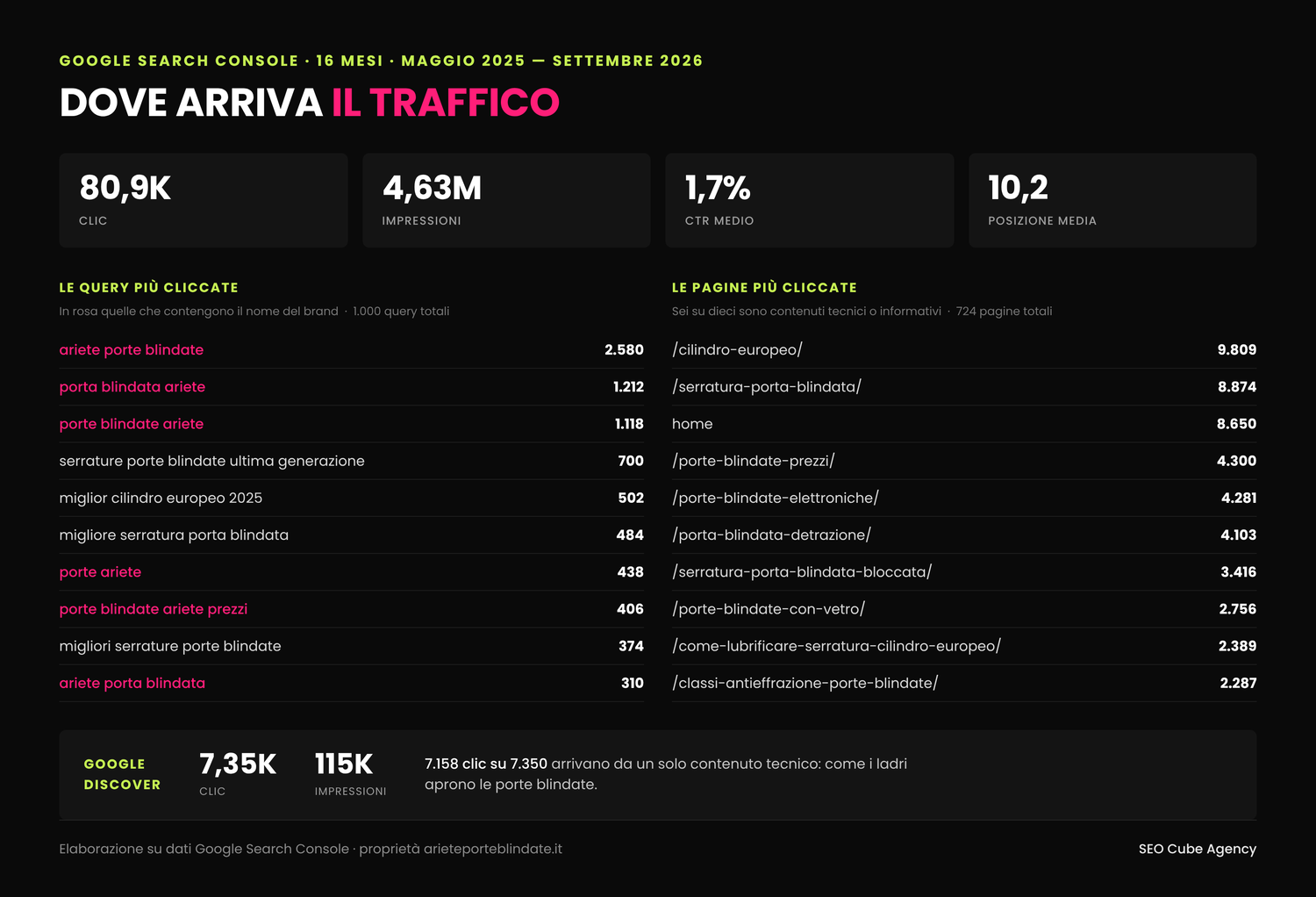Image resolution: width=1316 pixels, height=897 pixels.
Task: Select the page path "/porte-blindate-elettroniche/"
Action: (776, 498)
